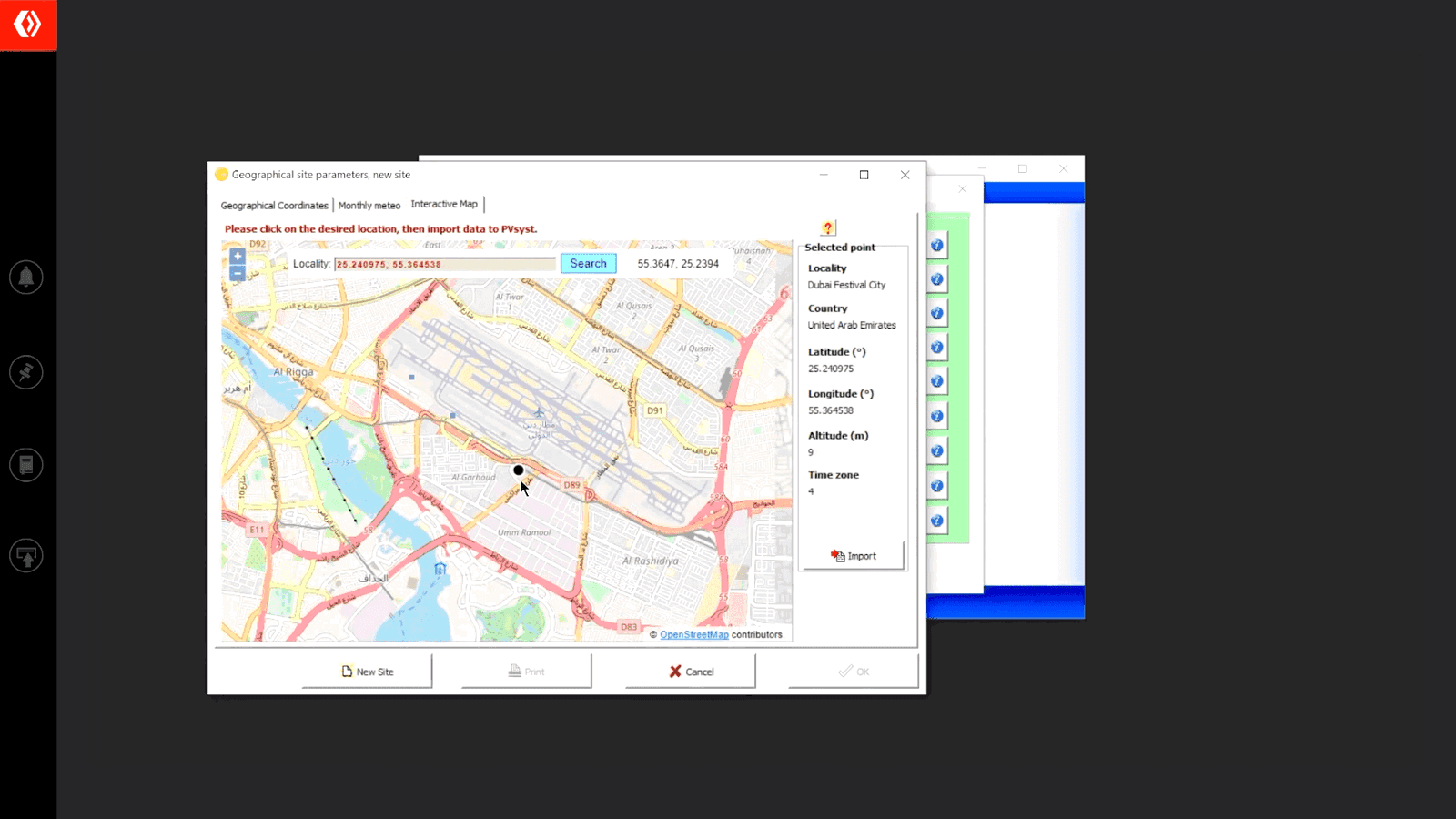The image size is (1456, 819).
Task: Click the Al Rigga label on map
Action: (293, 371)
